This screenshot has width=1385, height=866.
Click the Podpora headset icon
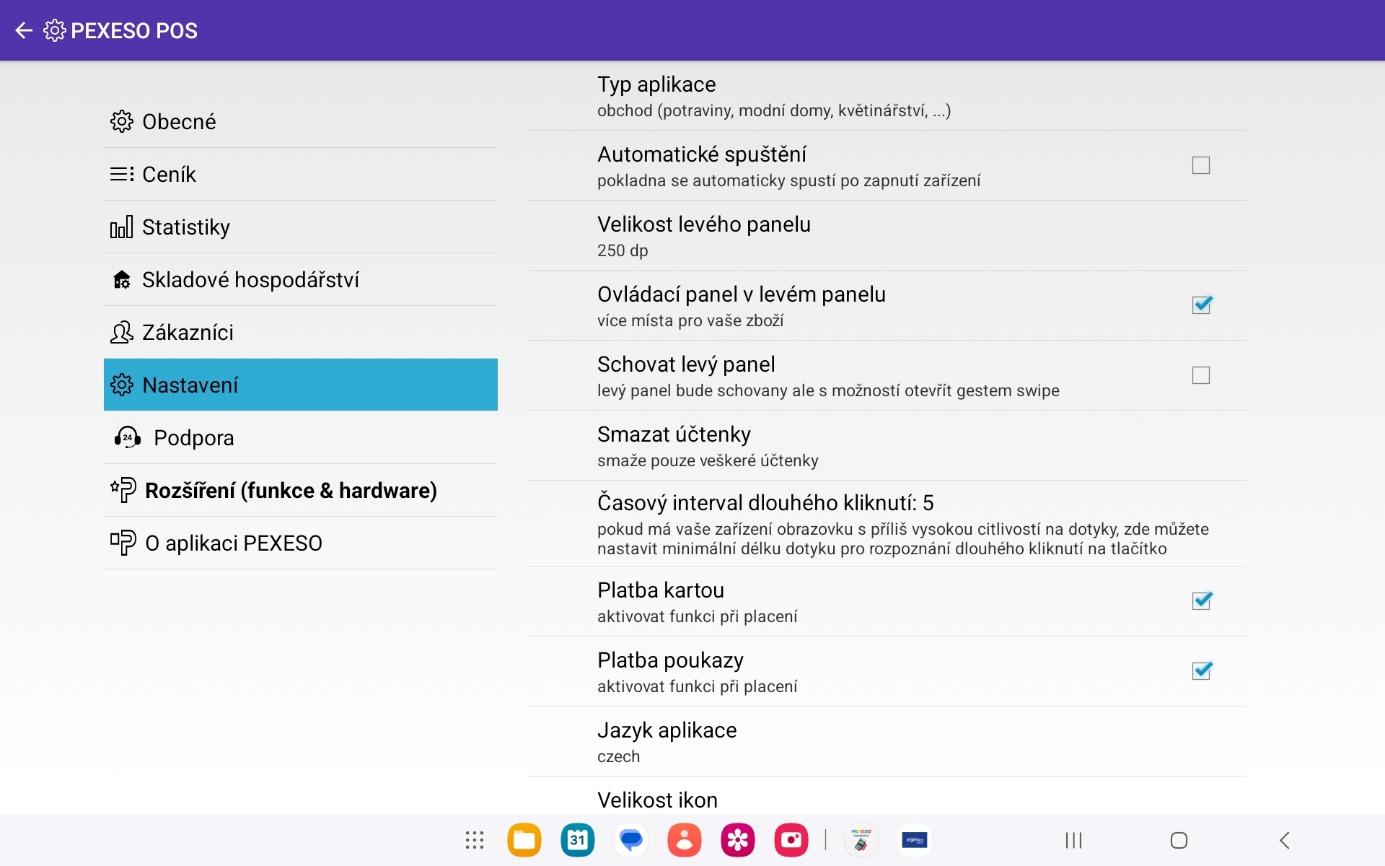(x=127, y=438)
